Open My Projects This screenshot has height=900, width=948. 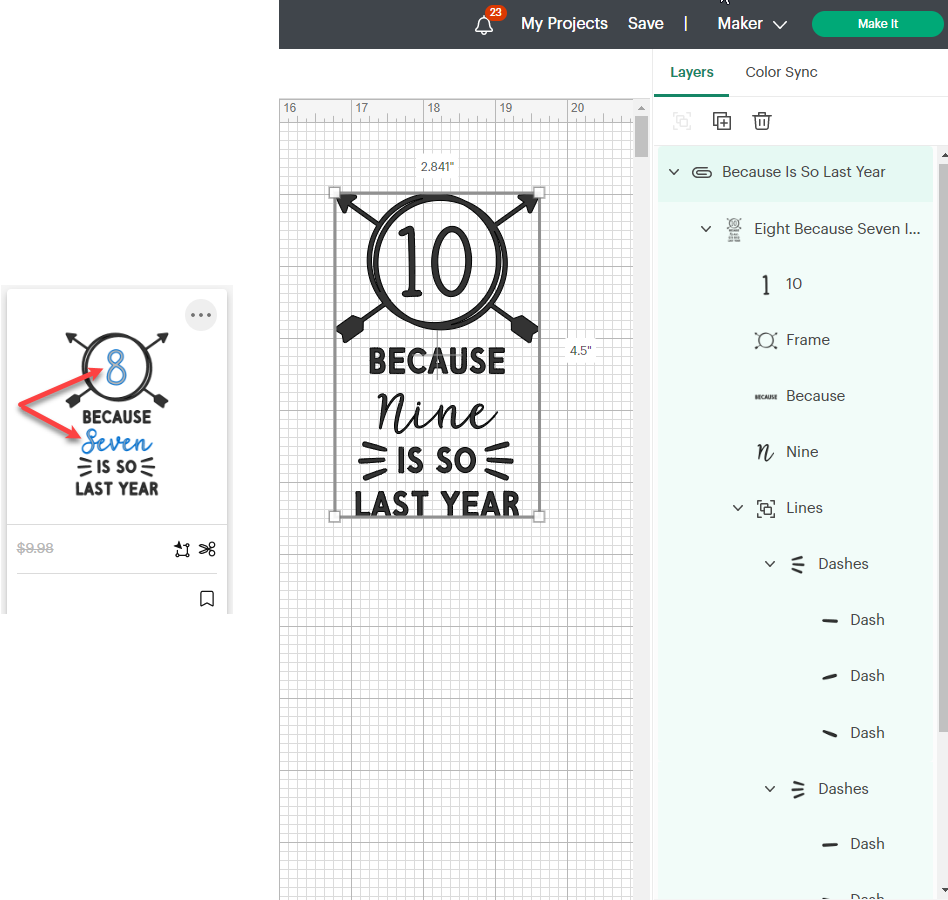(x=564, y=24)
